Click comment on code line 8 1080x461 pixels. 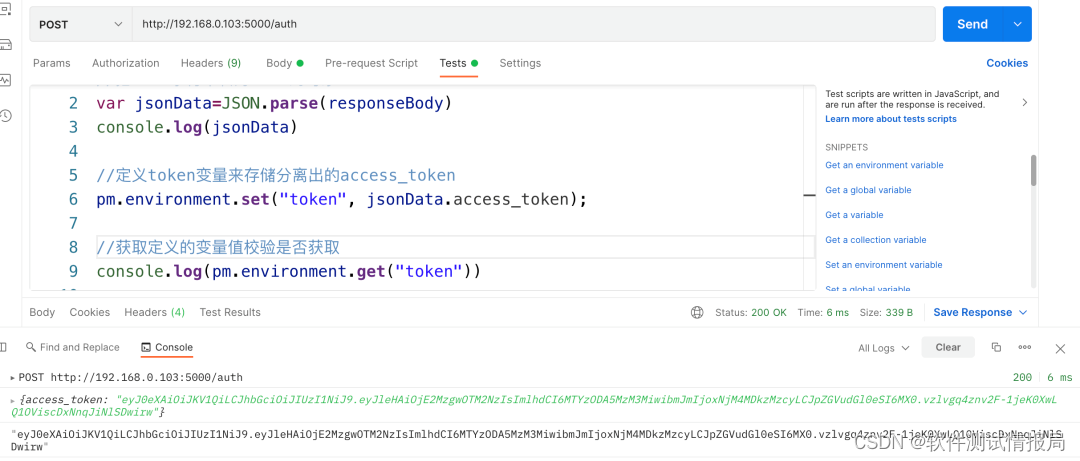pos(218,247)
